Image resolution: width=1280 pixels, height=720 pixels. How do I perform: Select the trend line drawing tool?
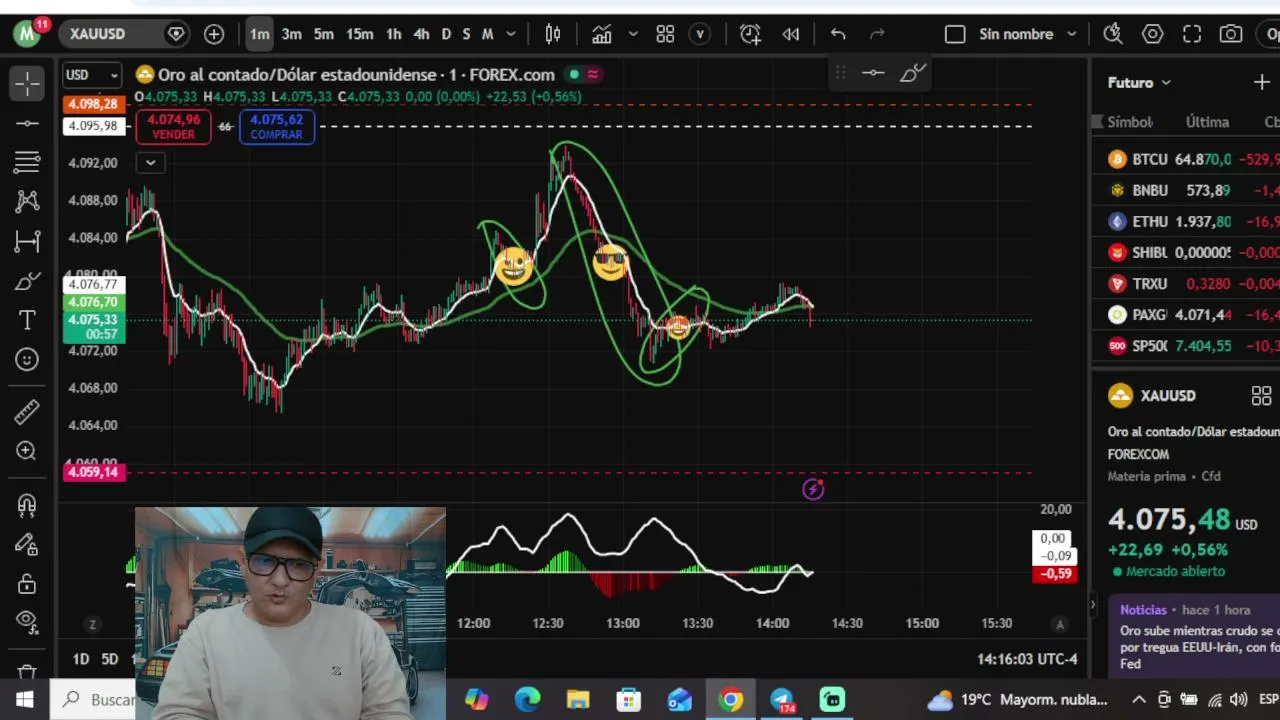[27, 123]
